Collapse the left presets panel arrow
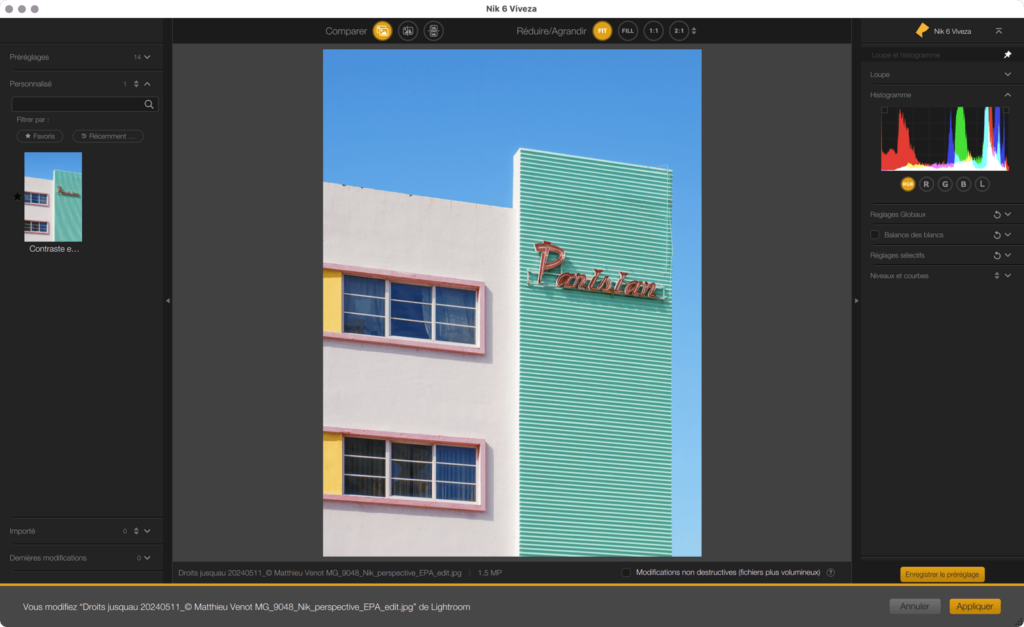 [x=168, y=300]
